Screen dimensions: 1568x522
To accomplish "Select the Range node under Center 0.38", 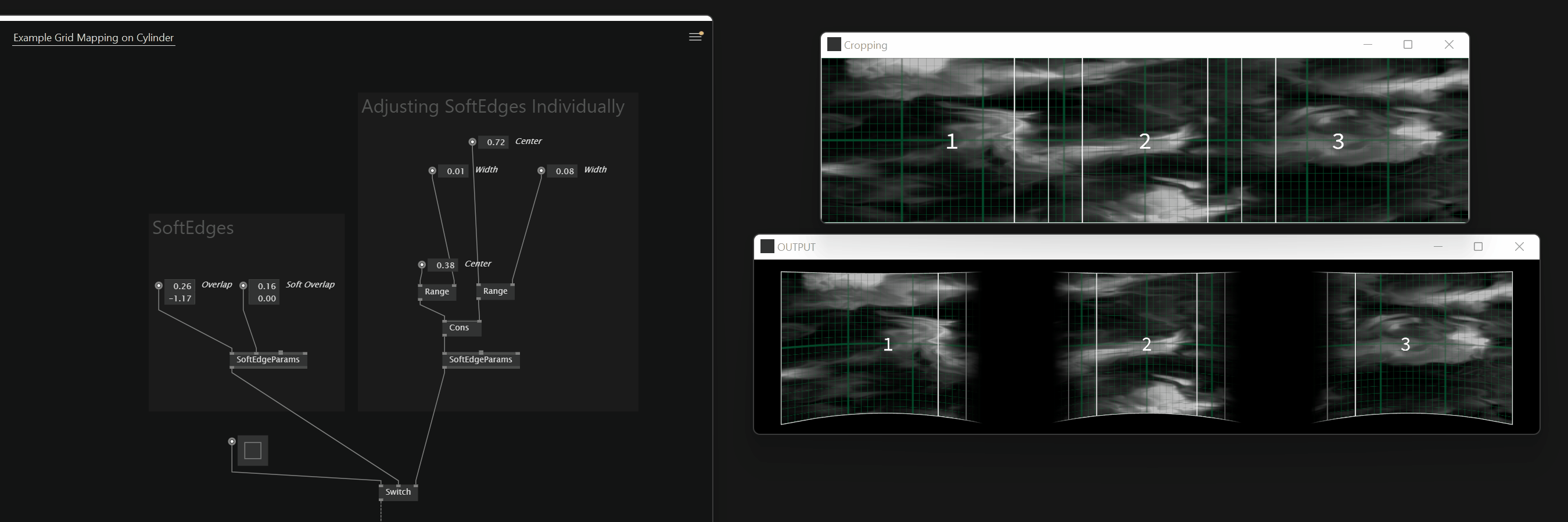I will (x=437, y=291).
